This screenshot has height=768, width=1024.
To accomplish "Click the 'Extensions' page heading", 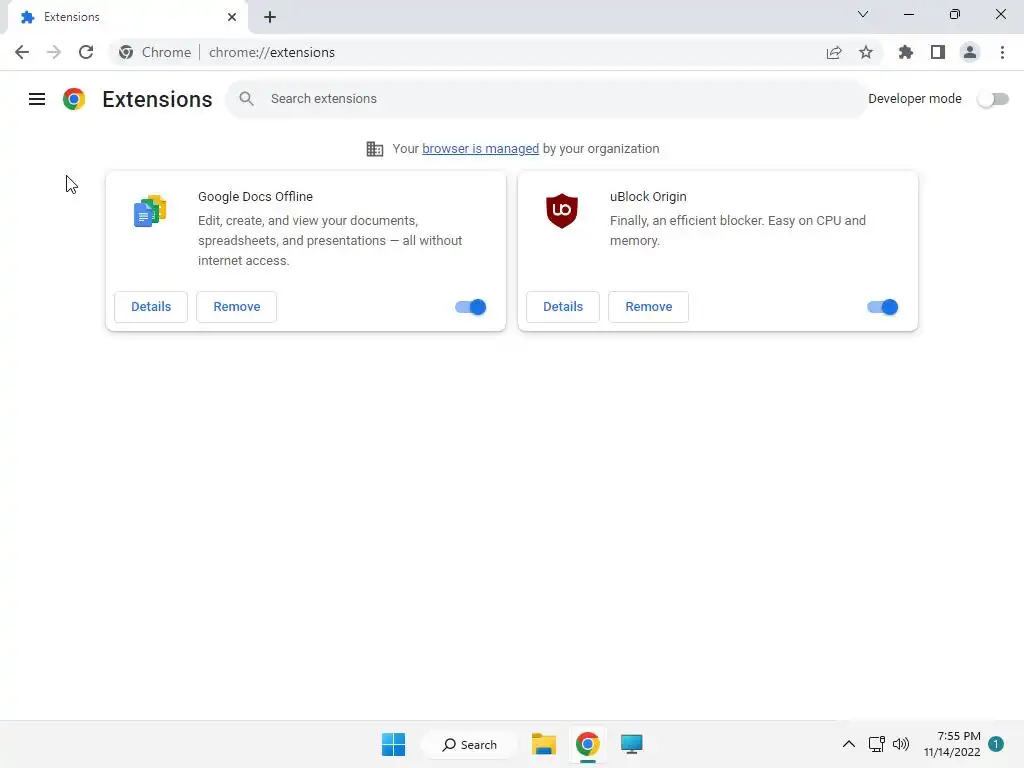I will tap(157, 99).
